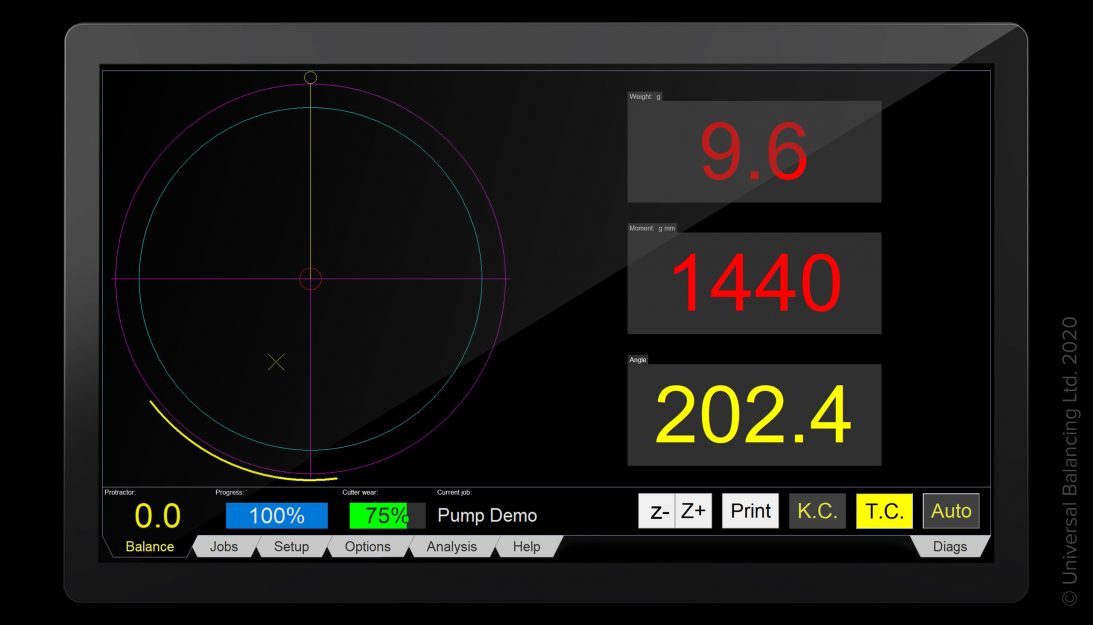Screen dimensions: 1093x625
Task: Toggle the yellow T.C. button
Action: (884, 511)
